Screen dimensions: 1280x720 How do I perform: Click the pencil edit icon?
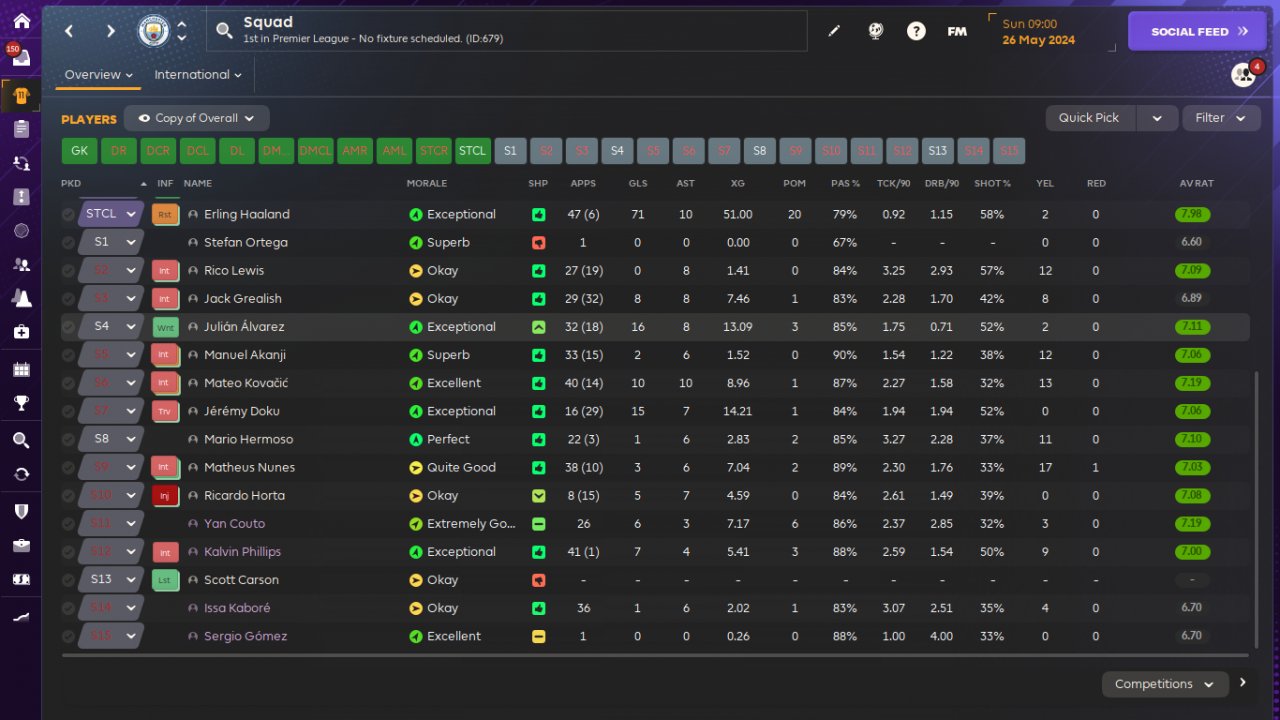(834, 31)
